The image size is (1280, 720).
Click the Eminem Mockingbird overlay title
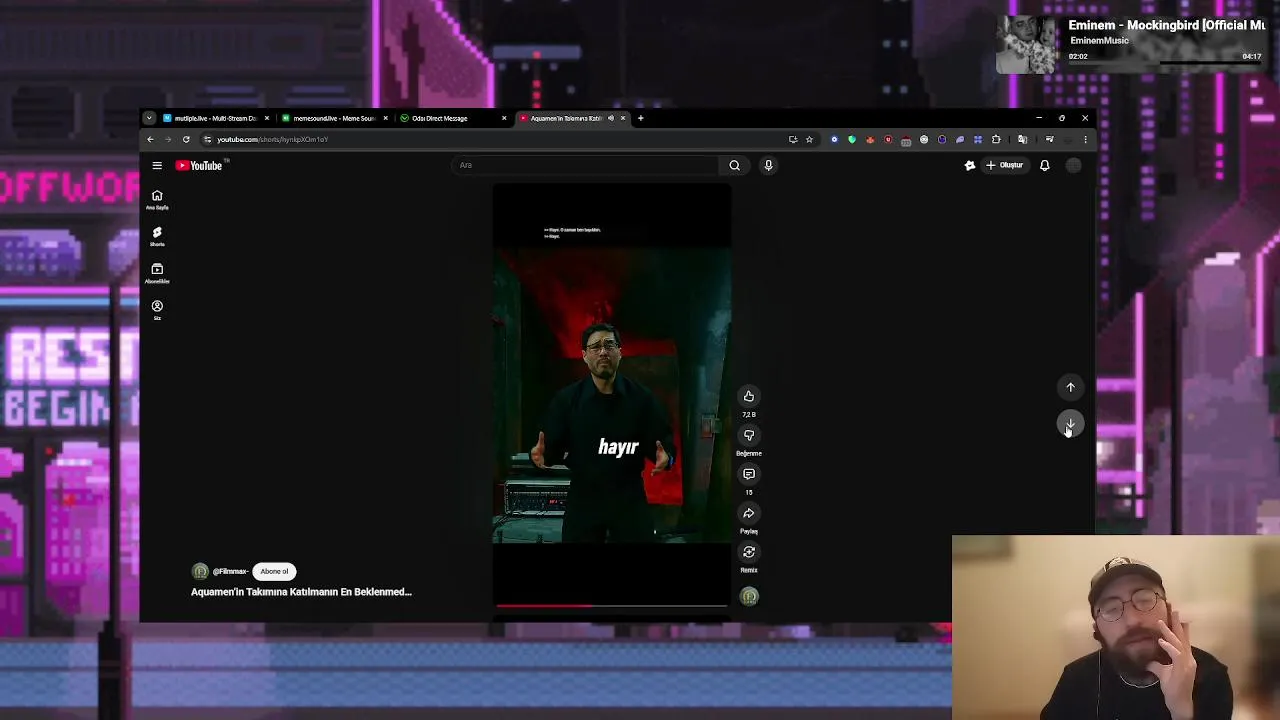1166,25
